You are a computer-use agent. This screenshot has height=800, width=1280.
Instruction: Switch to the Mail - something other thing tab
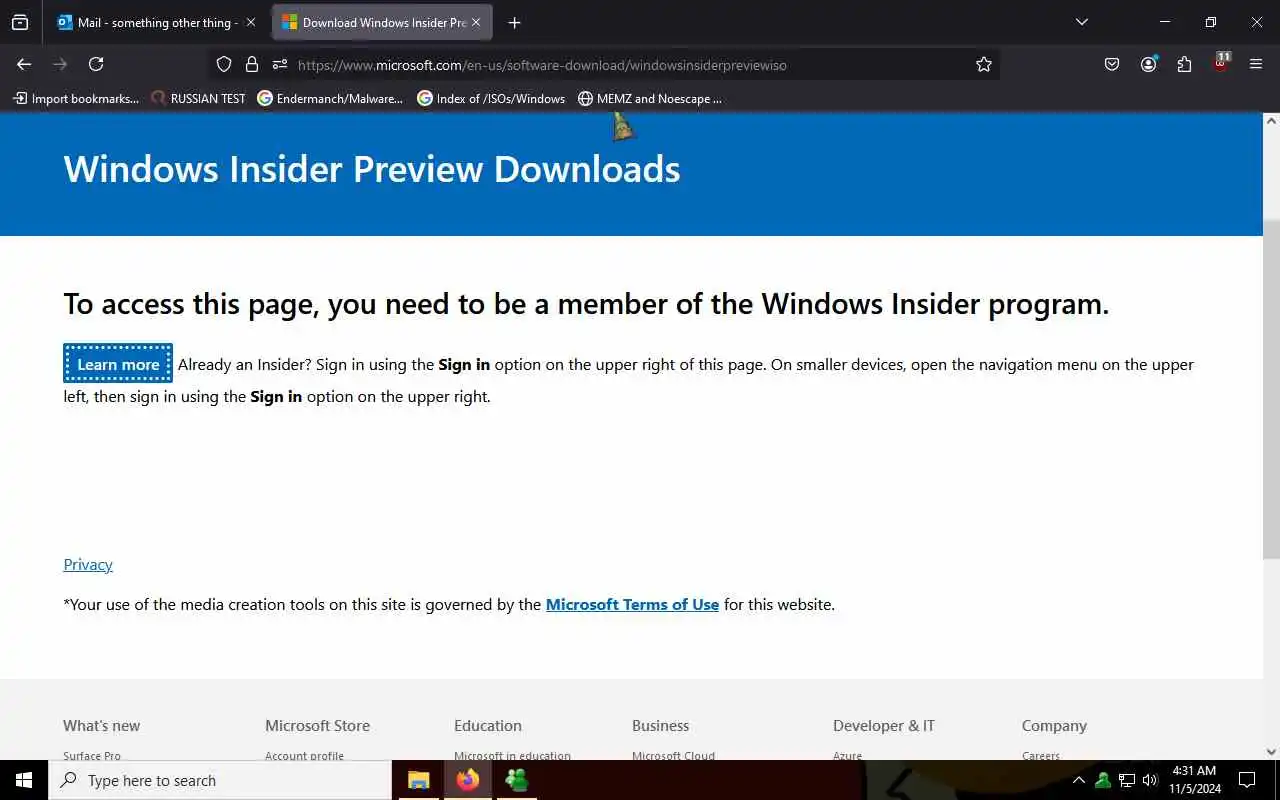click(156, 22)
